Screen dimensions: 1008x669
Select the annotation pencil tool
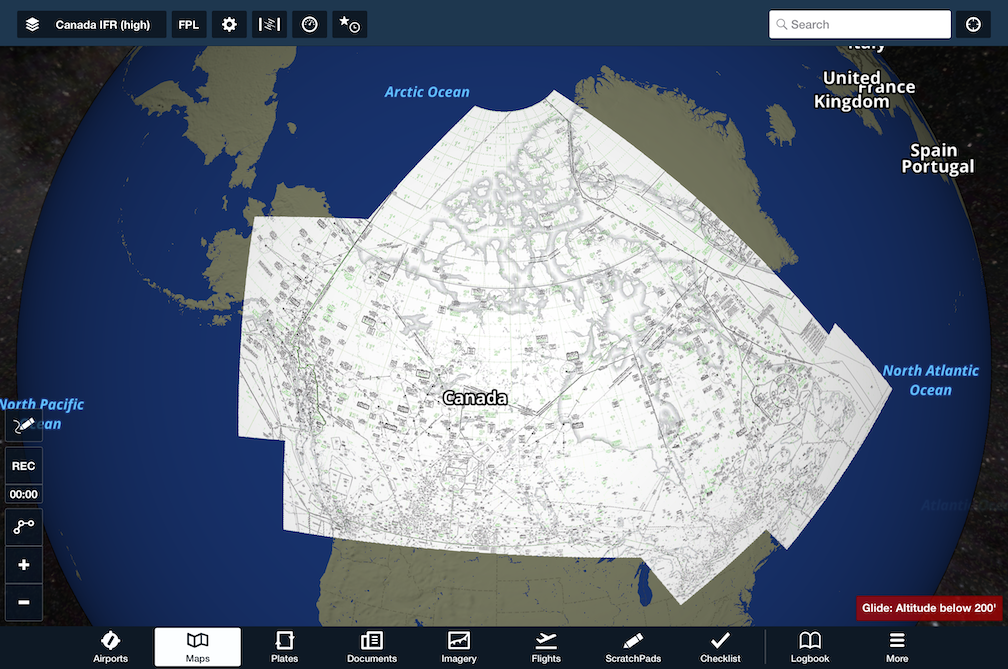pos(23,425)
